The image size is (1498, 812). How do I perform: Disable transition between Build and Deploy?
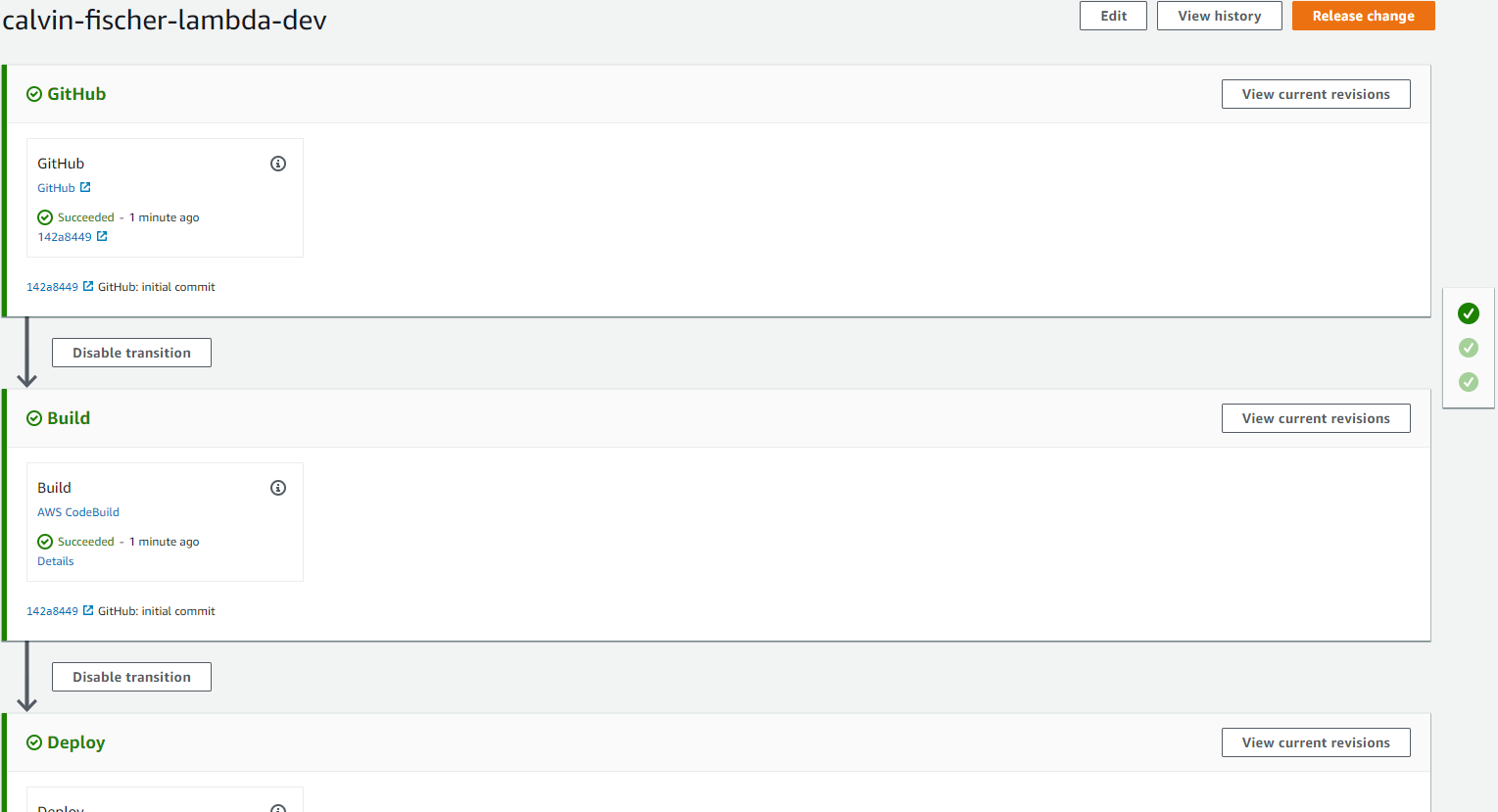pos(131,677)
